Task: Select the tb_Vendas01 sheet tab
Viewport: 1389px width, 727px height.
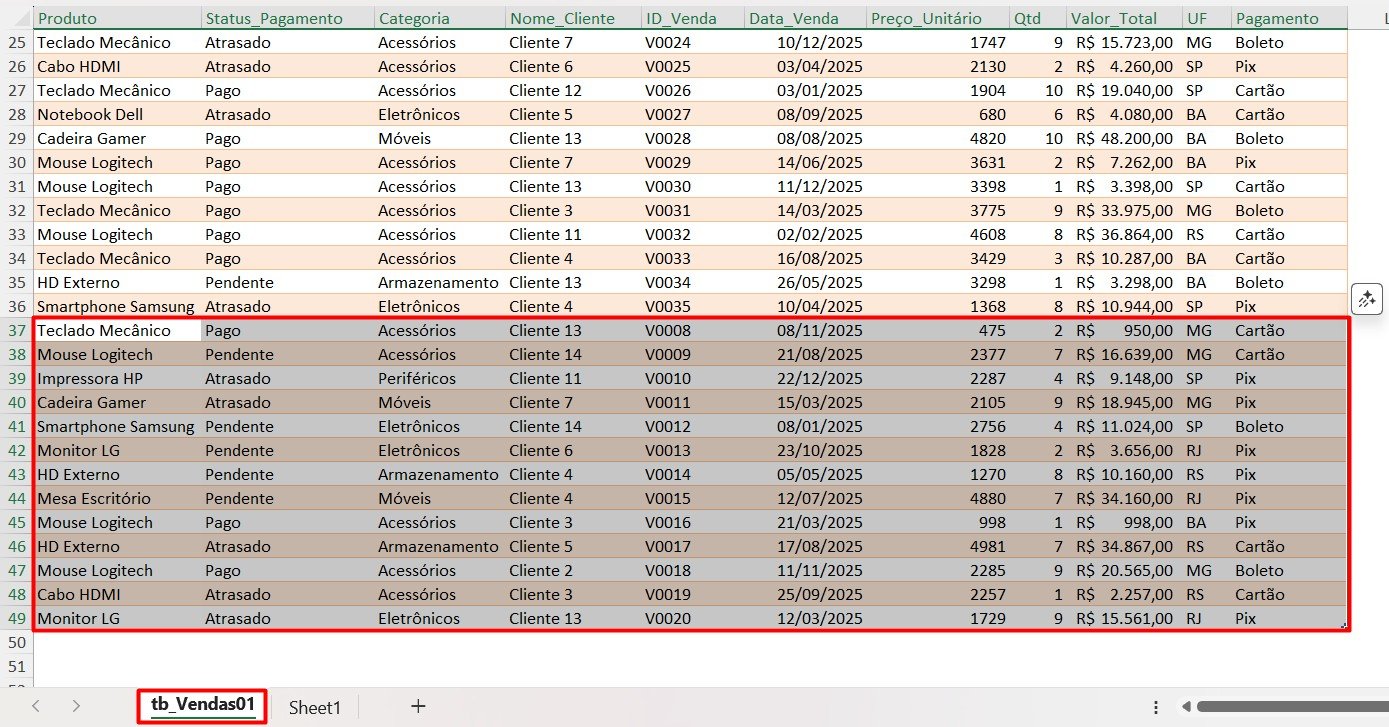Action: (202, 705)
